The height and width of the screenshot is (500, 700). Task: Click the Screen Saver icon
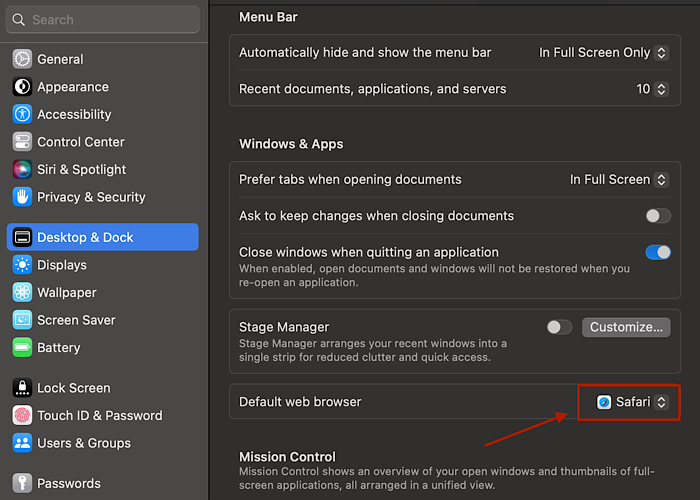(x=22, y=320)
